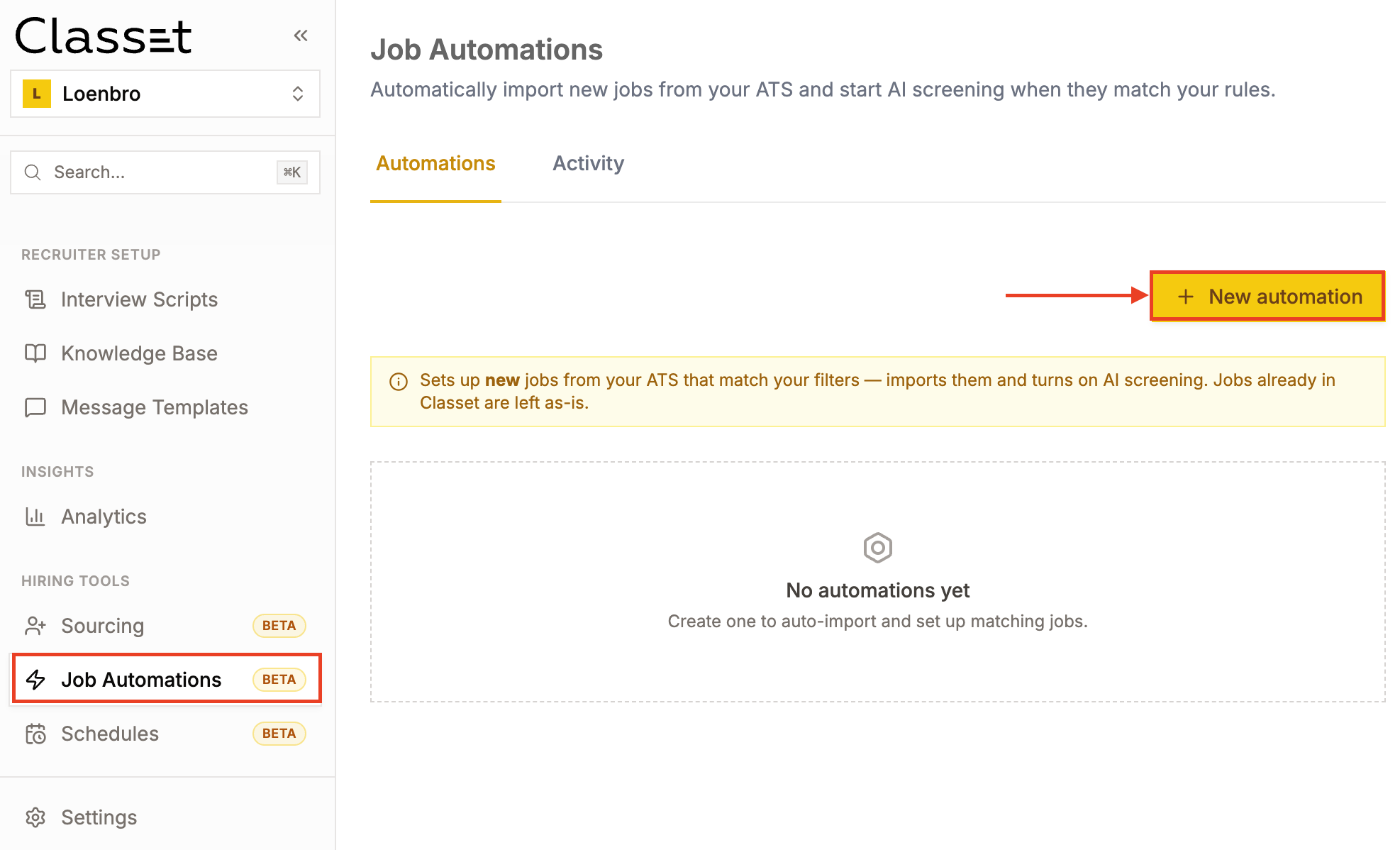1400x850 pixels.
Task: Click the Interview Scripts scroll icon
Action: pos(35,299)
